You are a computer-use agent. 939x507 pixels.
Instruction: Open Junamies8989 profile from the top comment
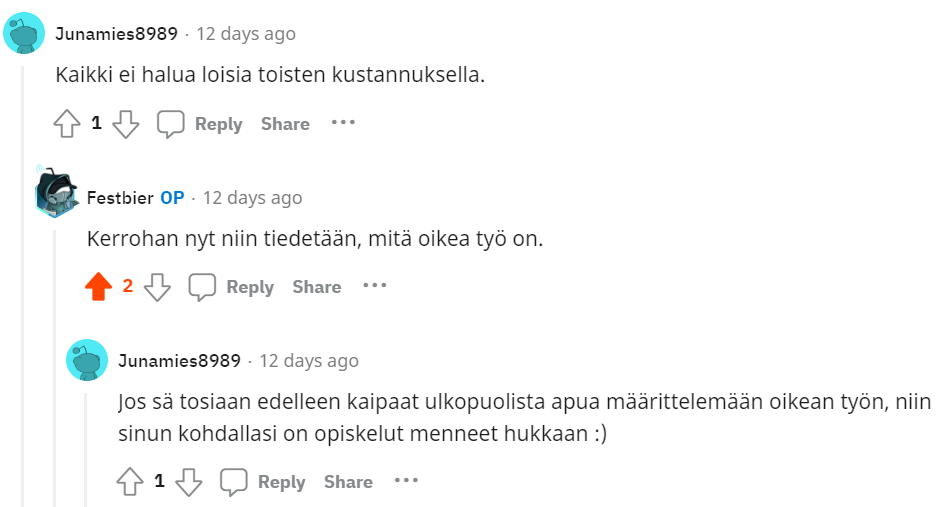point(116,34)
